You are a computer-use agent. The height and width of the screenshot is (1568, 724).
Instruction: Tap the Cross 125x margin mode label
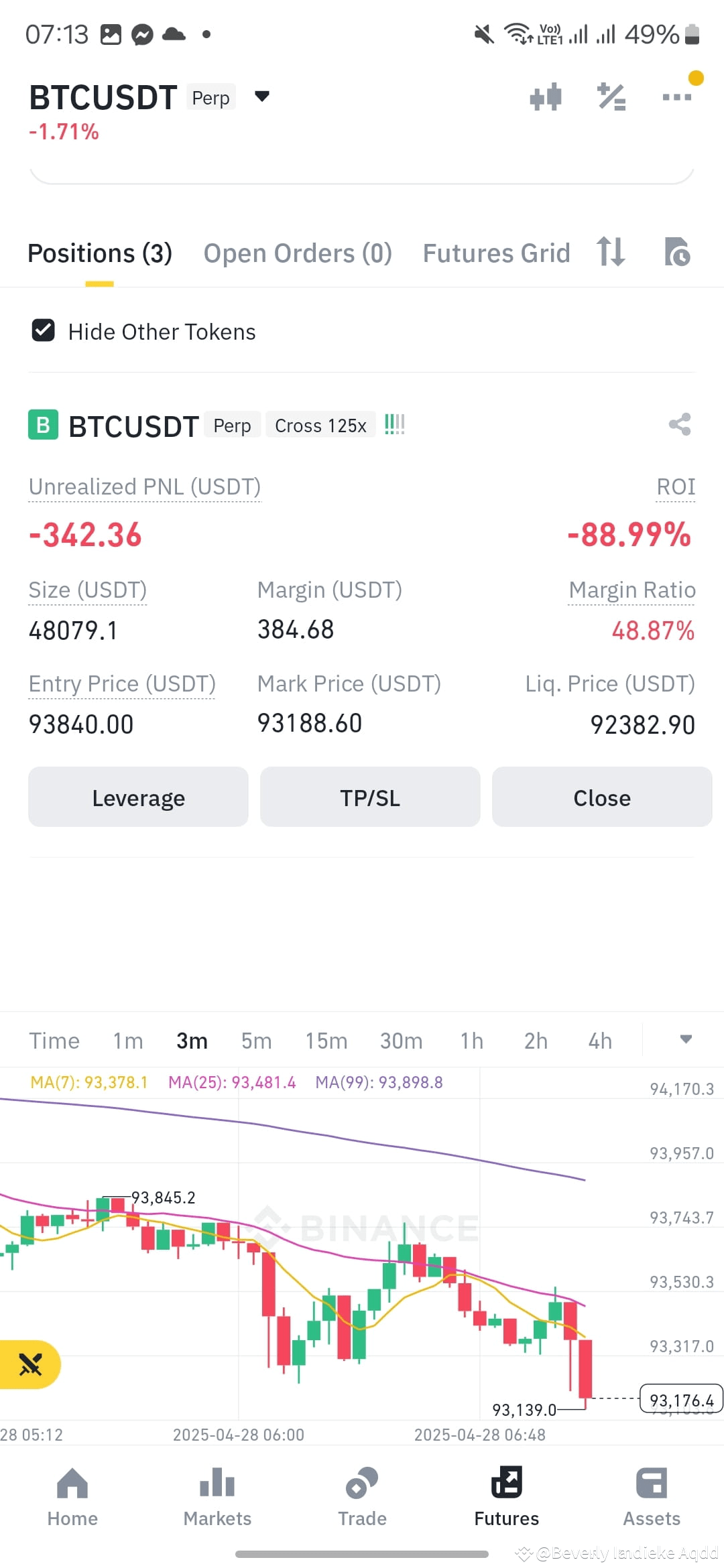[320, 426]
